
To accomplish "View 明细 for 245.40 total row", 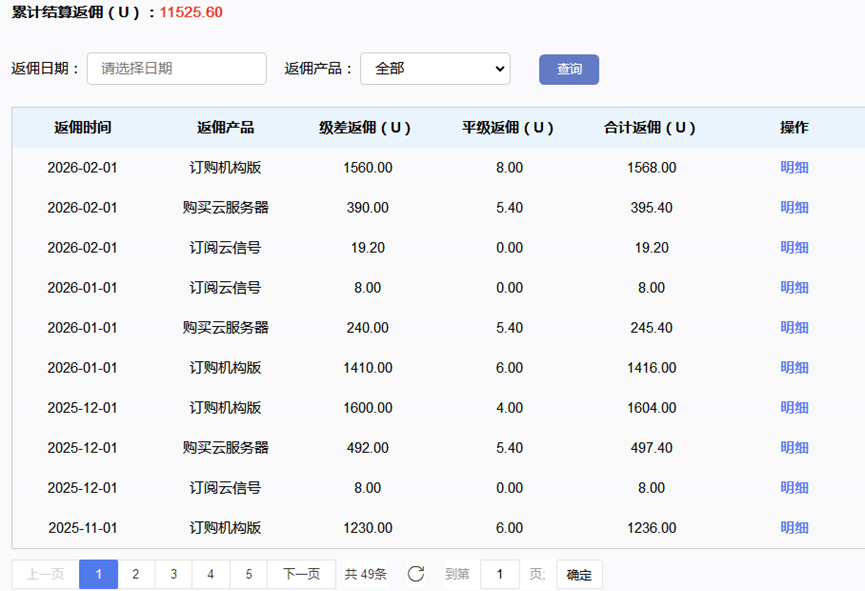I will 794,328.
